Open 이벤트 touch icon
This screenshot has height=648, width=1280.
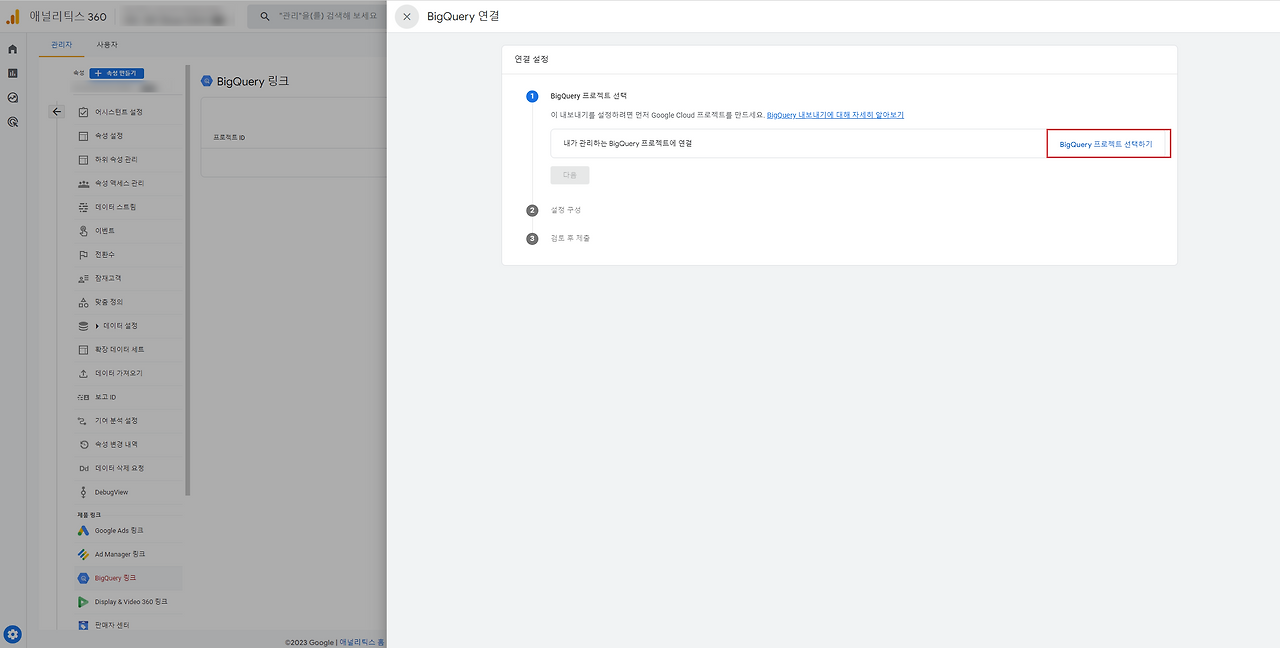pos(84,231)
